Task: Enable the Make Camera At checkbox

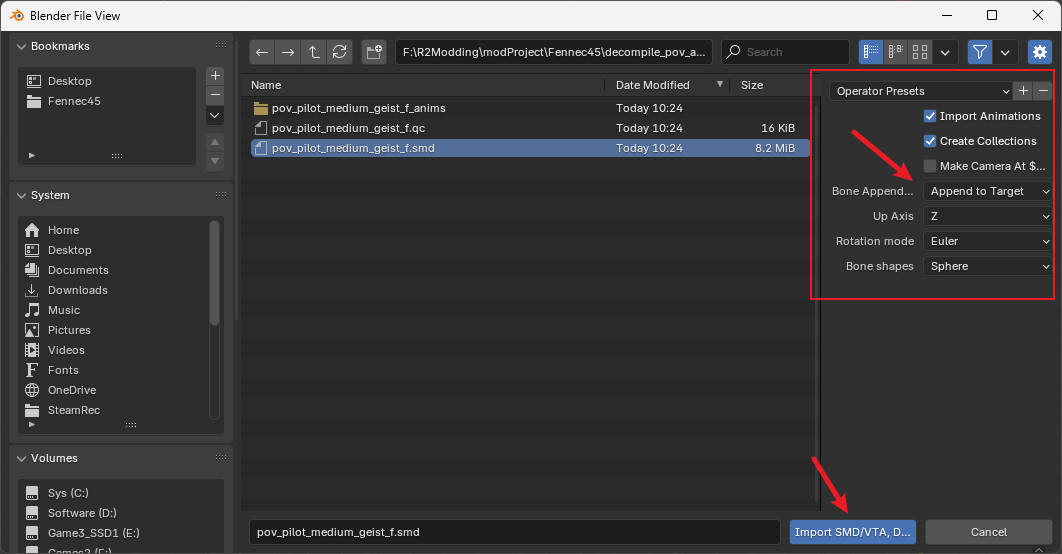Action: [930, 166]
